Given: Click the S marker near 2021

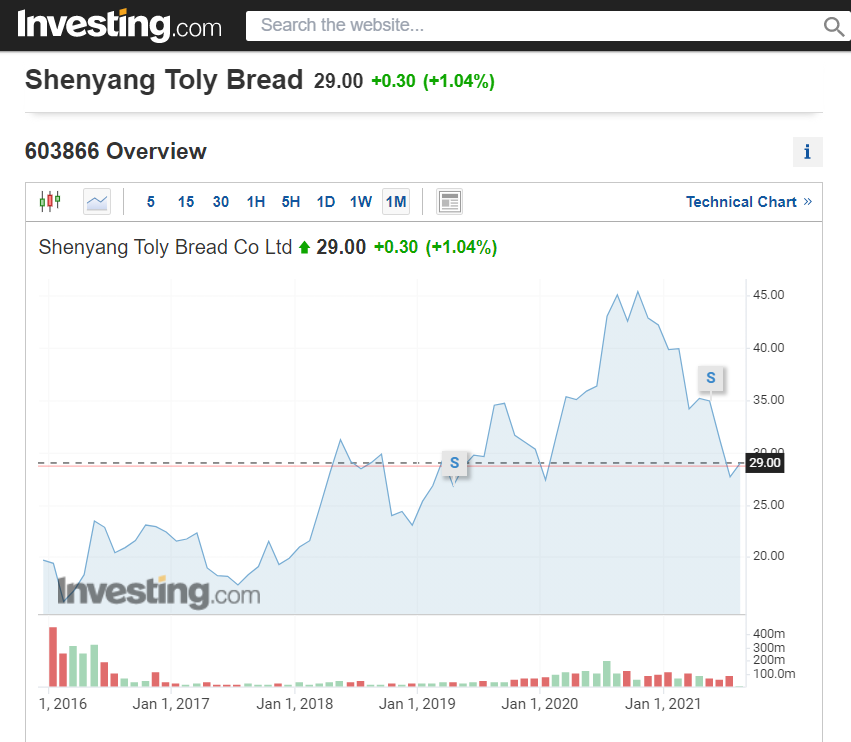Looking at the screenshot, I should pyautogui.click(x=710, y=378).
